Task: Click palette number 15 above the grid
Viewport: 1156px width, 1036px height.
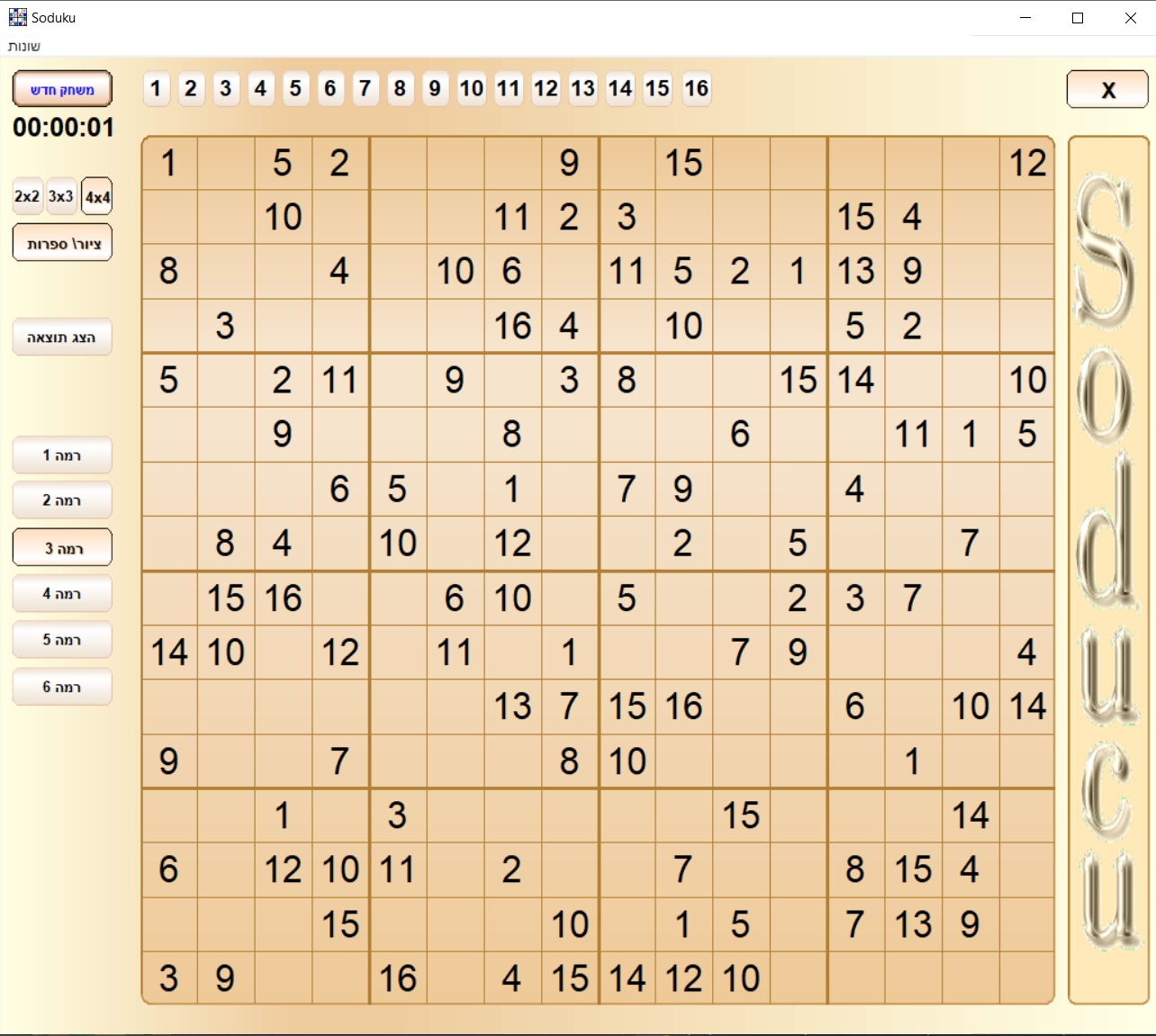Action: pyautogui.click(x=658, y=88)
